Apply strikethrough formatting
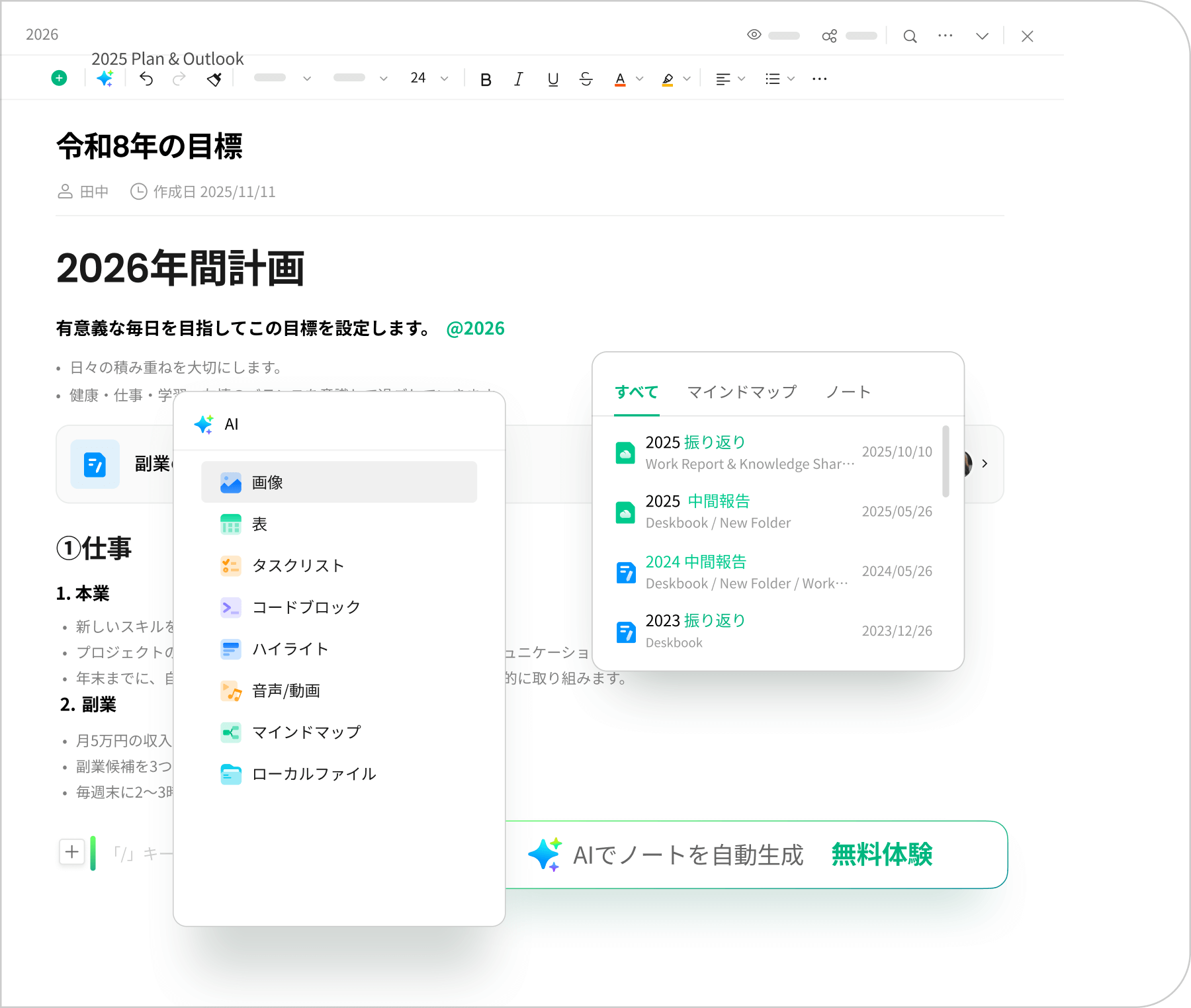 pyautogui.click(x=586, y=79)
